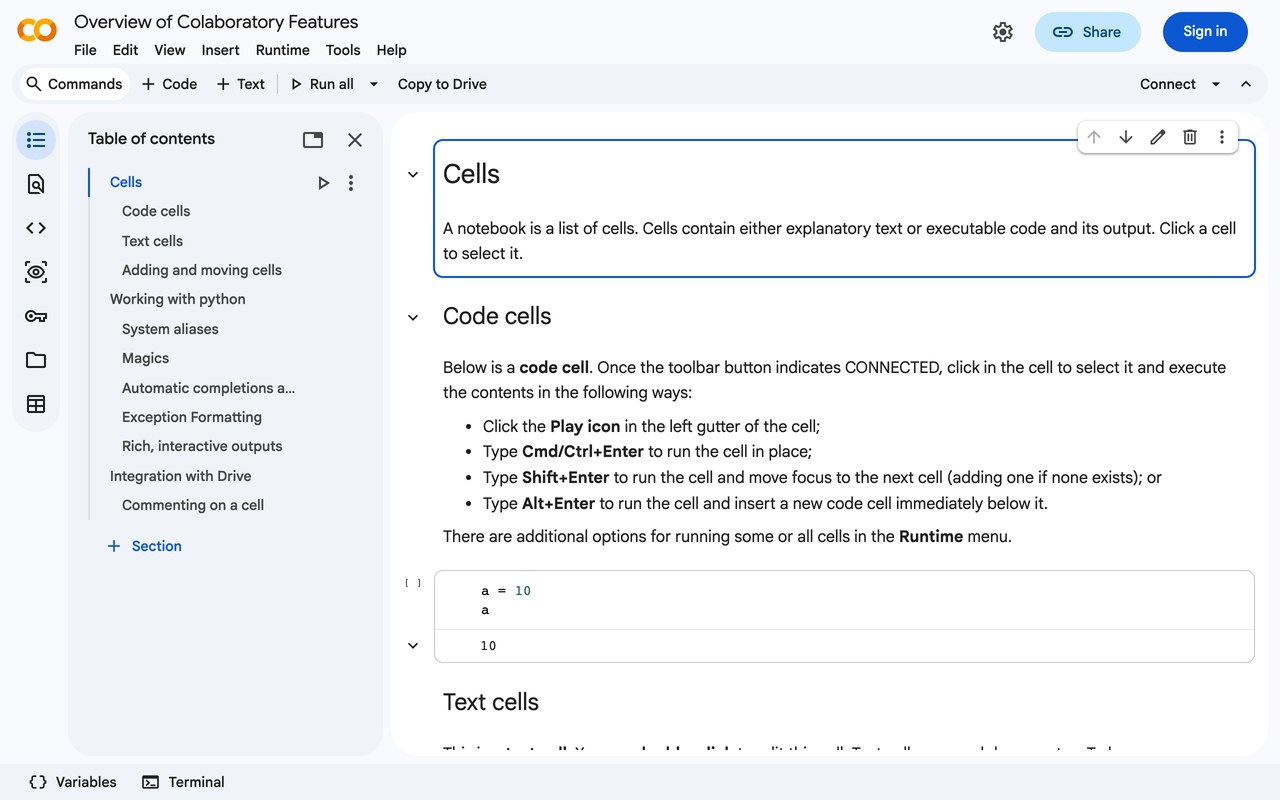Open the Edit menu
The image size is (1280, 800).
click(x=125, y=50)
